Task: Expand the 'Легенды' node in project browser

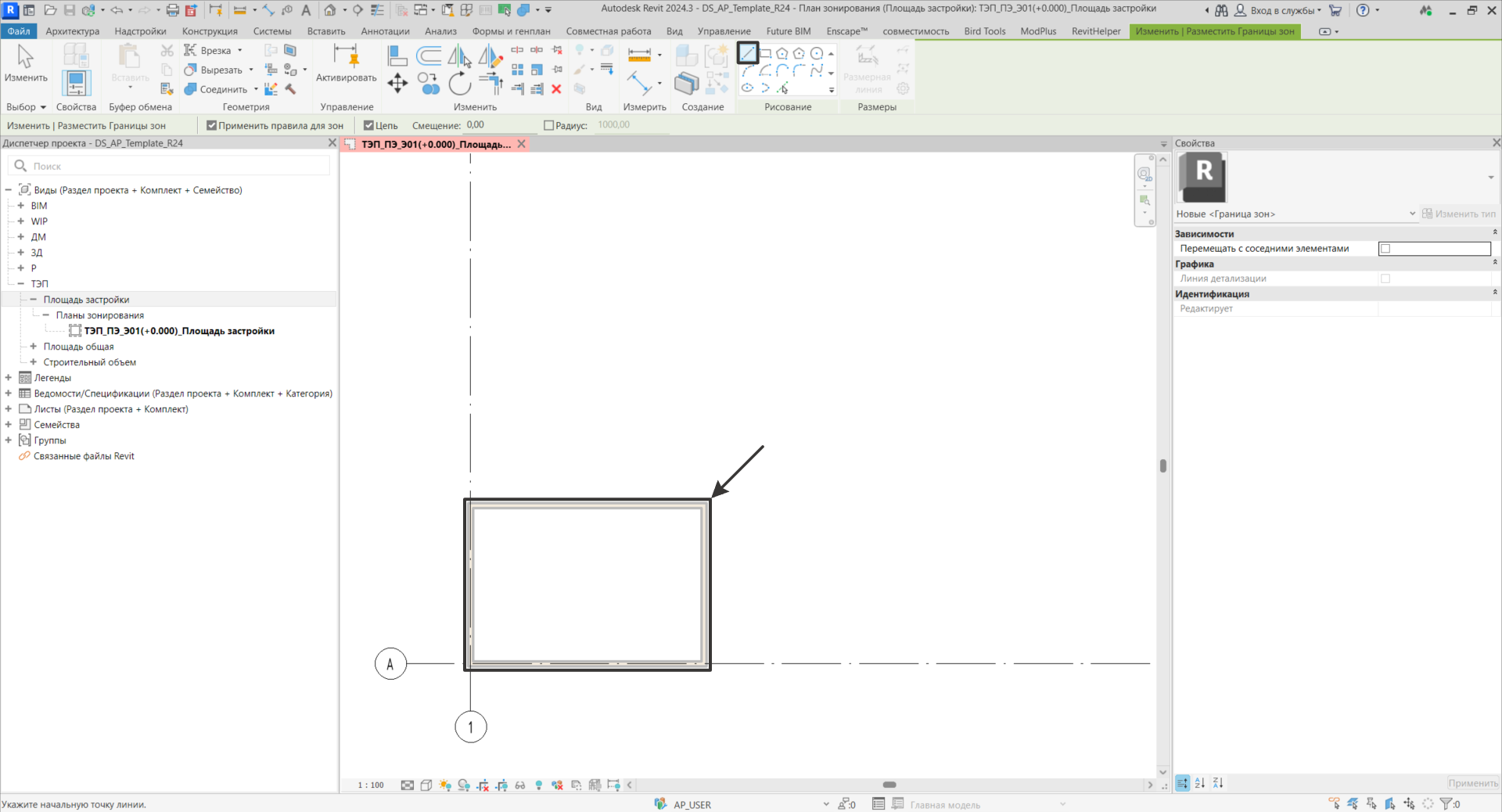Action: point(9,378)
